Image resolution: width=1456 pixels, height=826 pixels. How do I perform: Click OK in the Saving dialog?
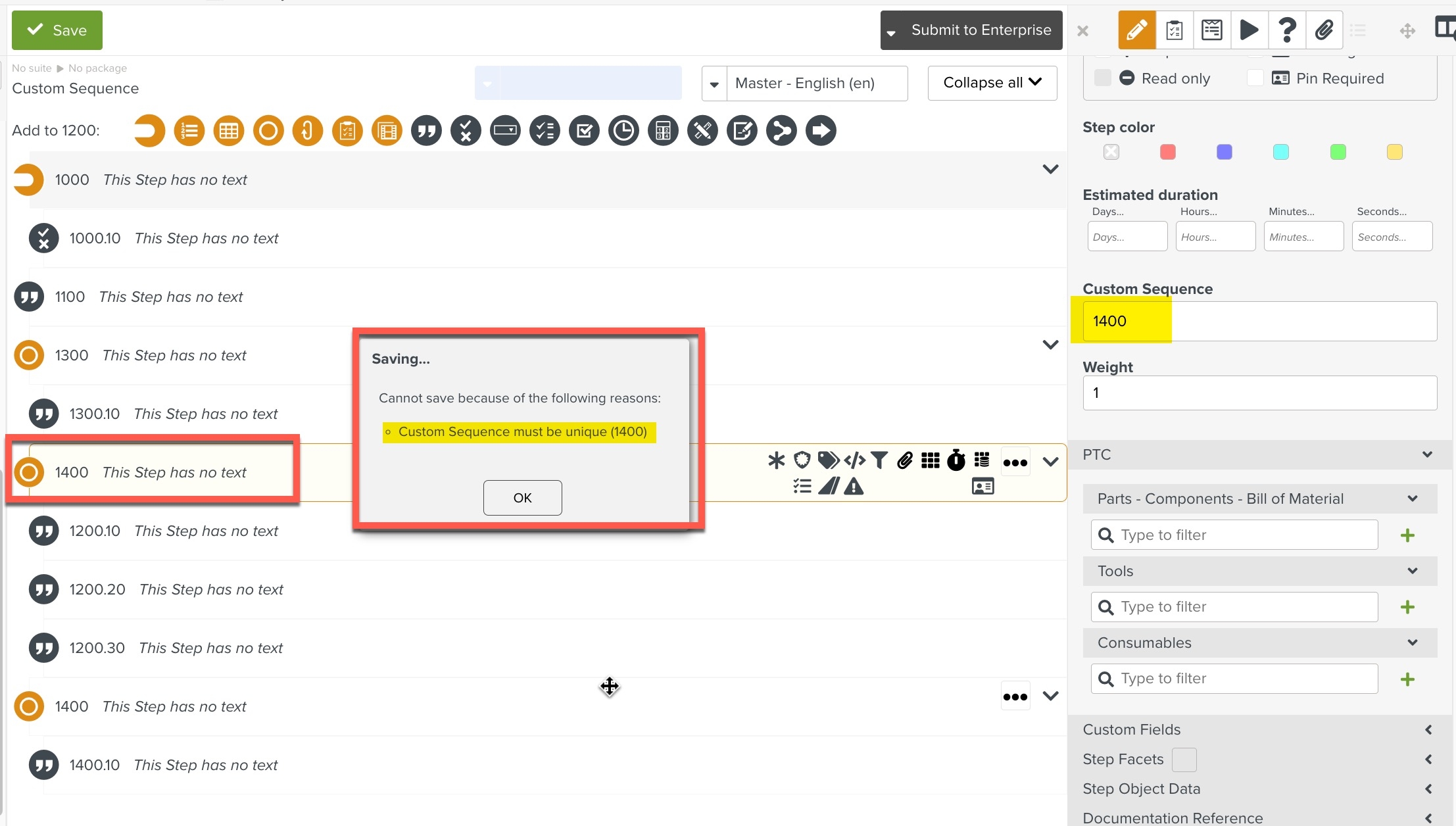click(x=522, y=498)
